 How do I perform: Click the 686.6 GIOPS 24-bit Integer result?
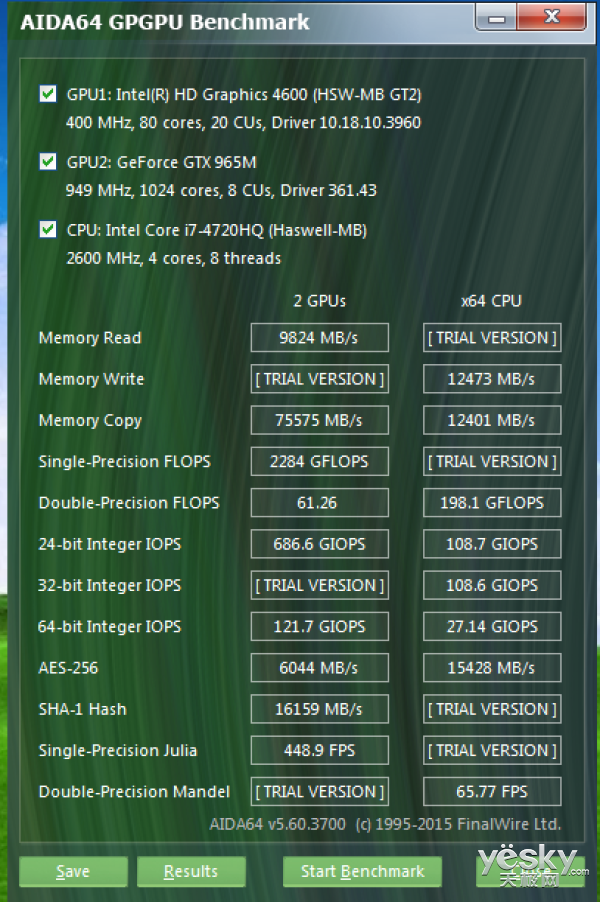coord(318,544)
